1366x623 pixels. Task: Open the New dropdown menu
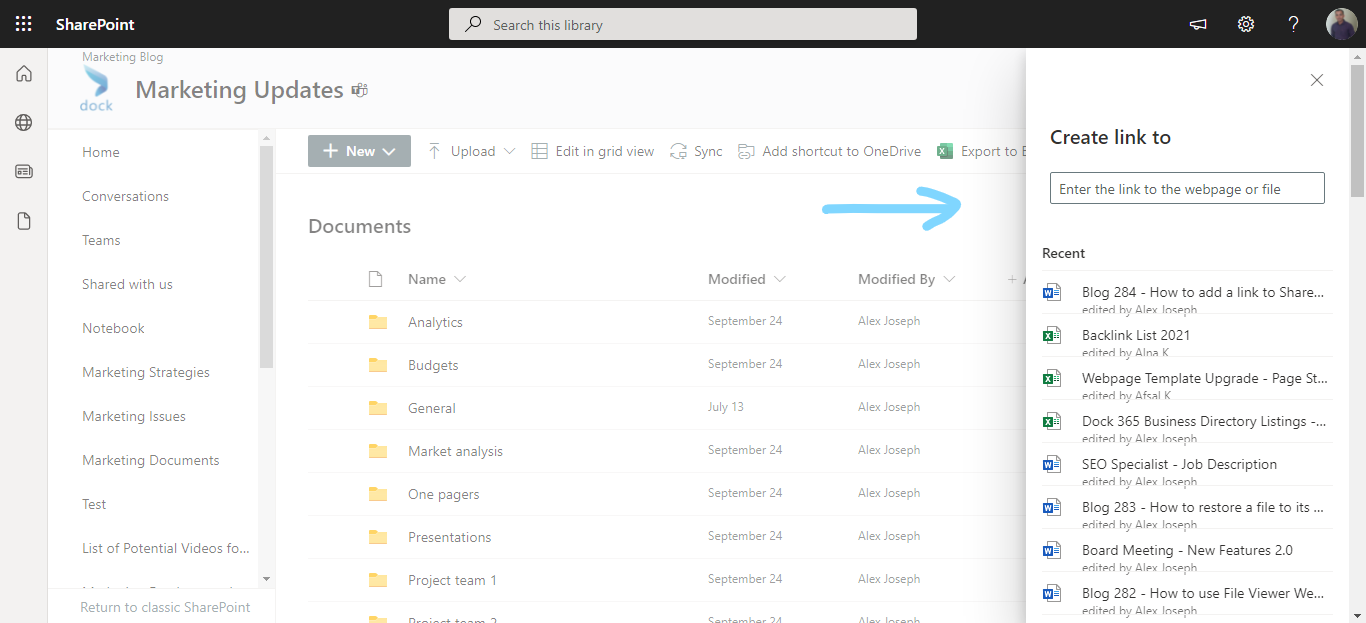point(359,150)
